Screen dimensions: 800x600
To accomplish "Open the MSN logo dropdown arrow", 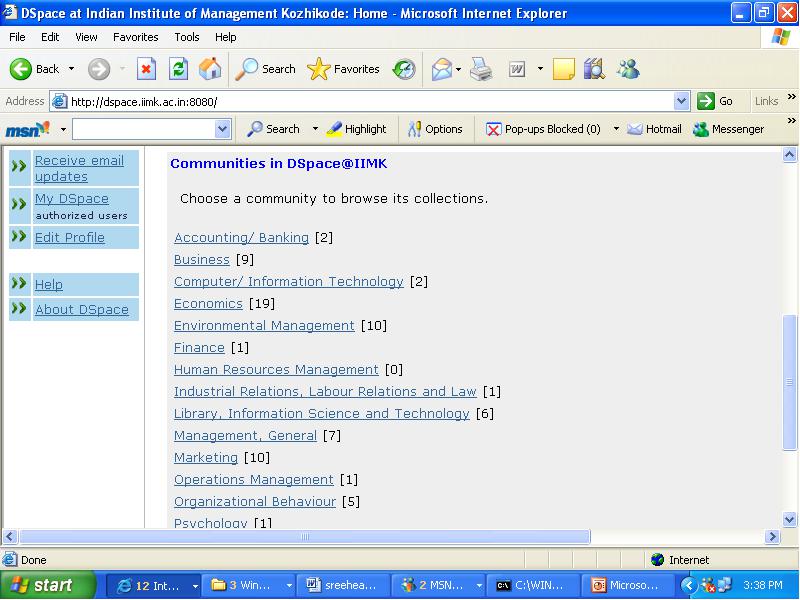I will [63, 129].
